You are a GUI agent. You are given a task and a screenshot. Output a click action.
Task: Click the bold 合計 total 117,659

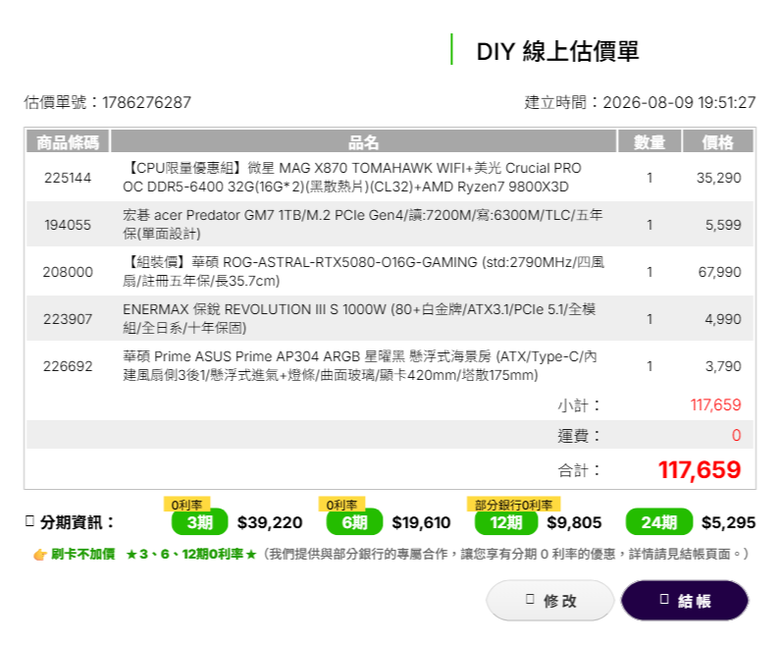tap(700, 469)
